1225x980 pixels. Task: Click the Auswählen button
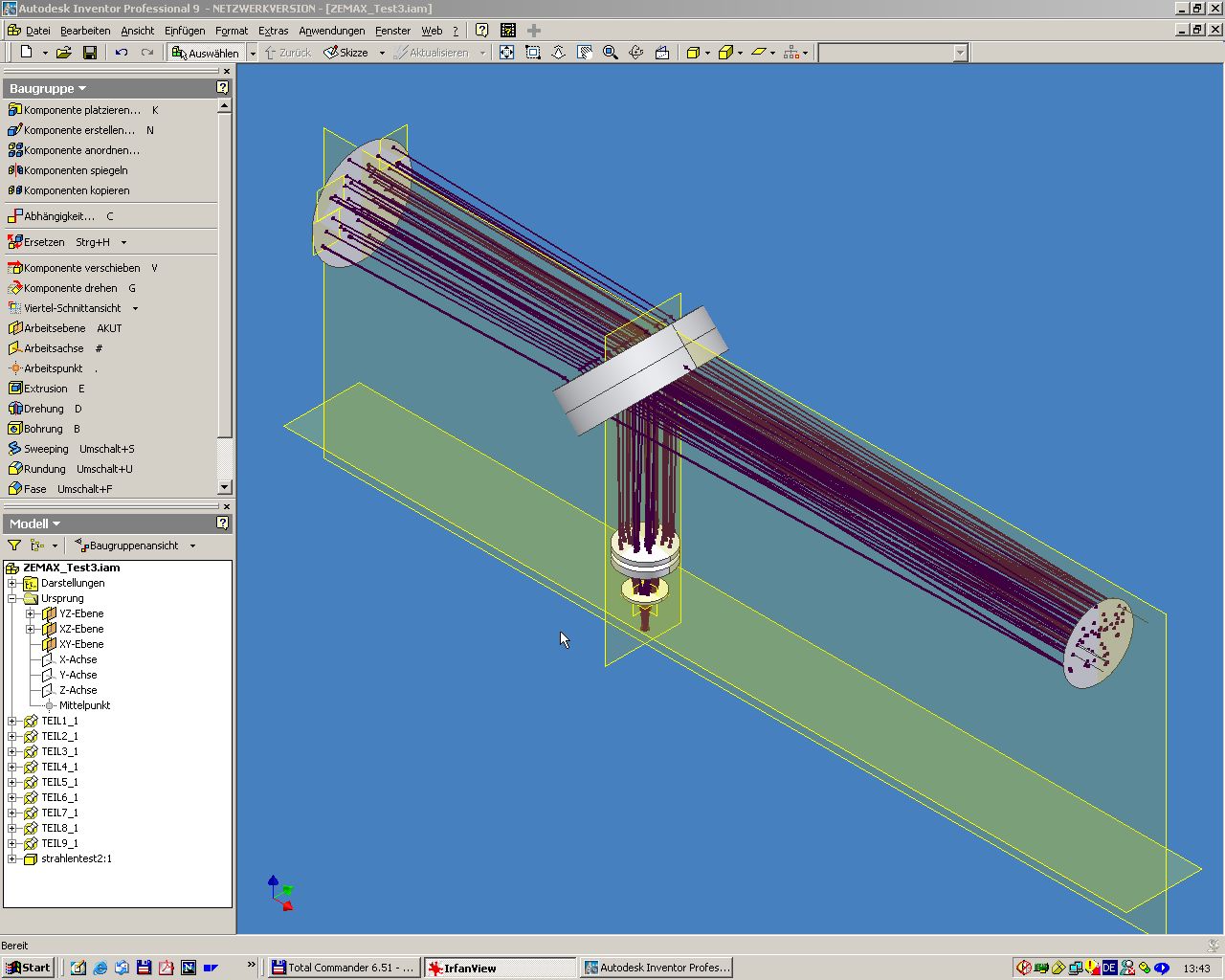pos(206,53)
